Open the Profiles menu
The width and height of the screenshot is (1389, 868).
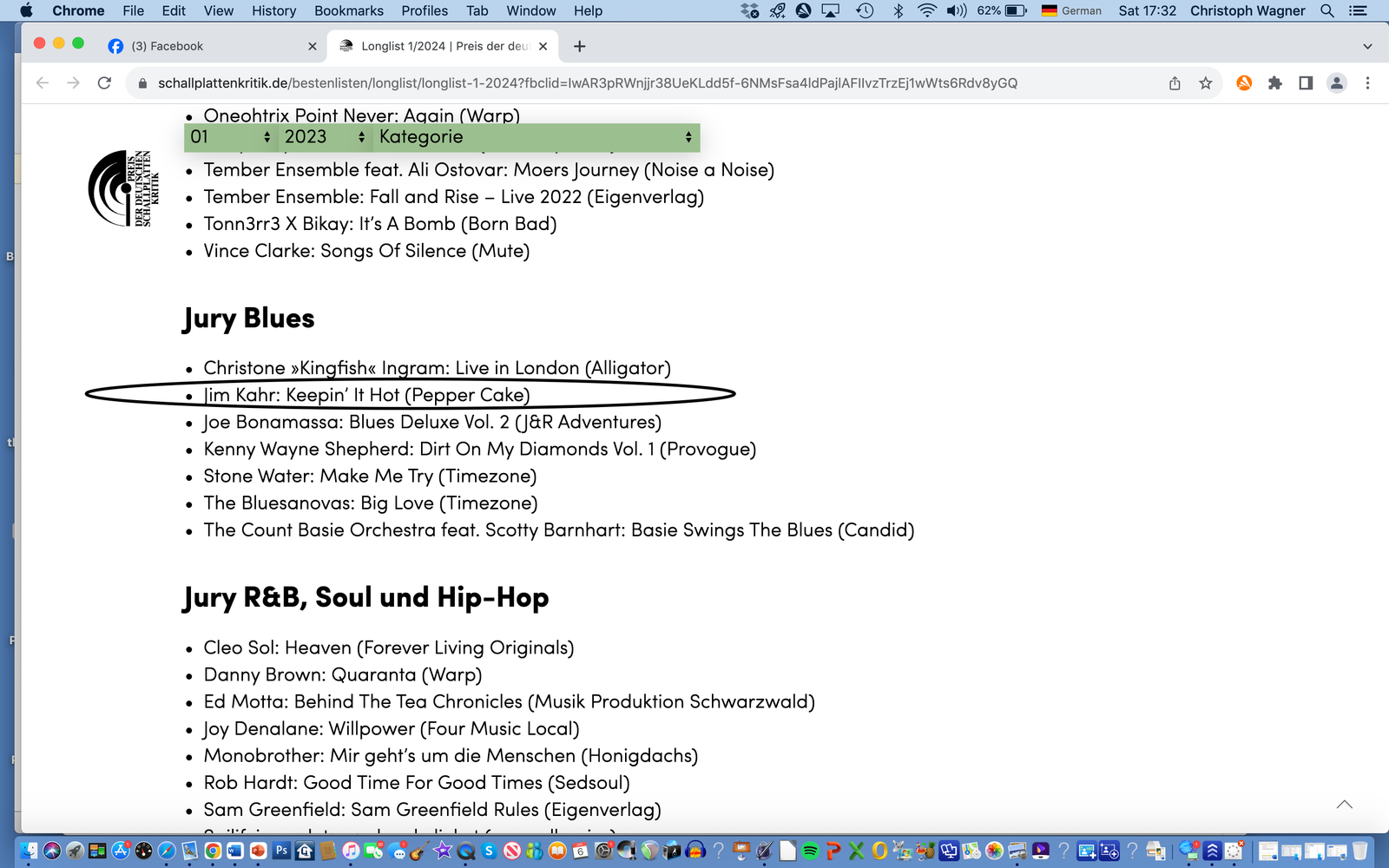[425, 10]
